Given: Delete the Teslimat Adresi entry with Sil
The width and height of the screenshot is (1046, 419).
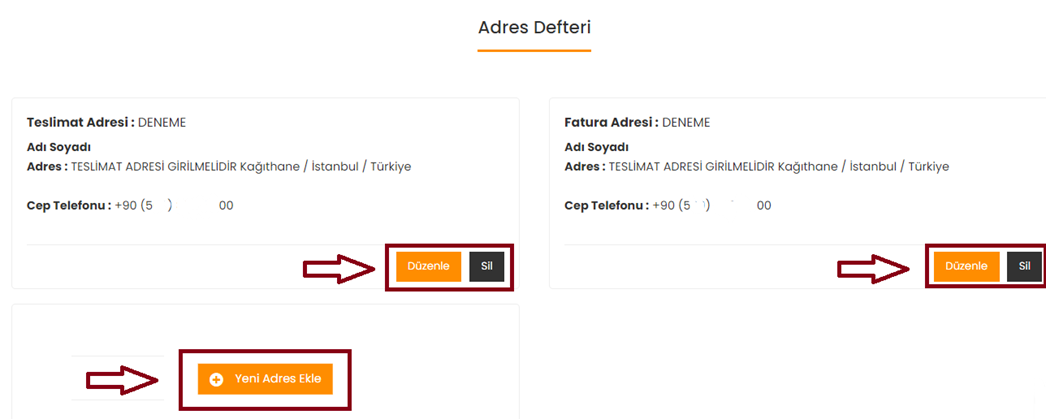Looking at the screenshot, I should click(x=487, y=266).
